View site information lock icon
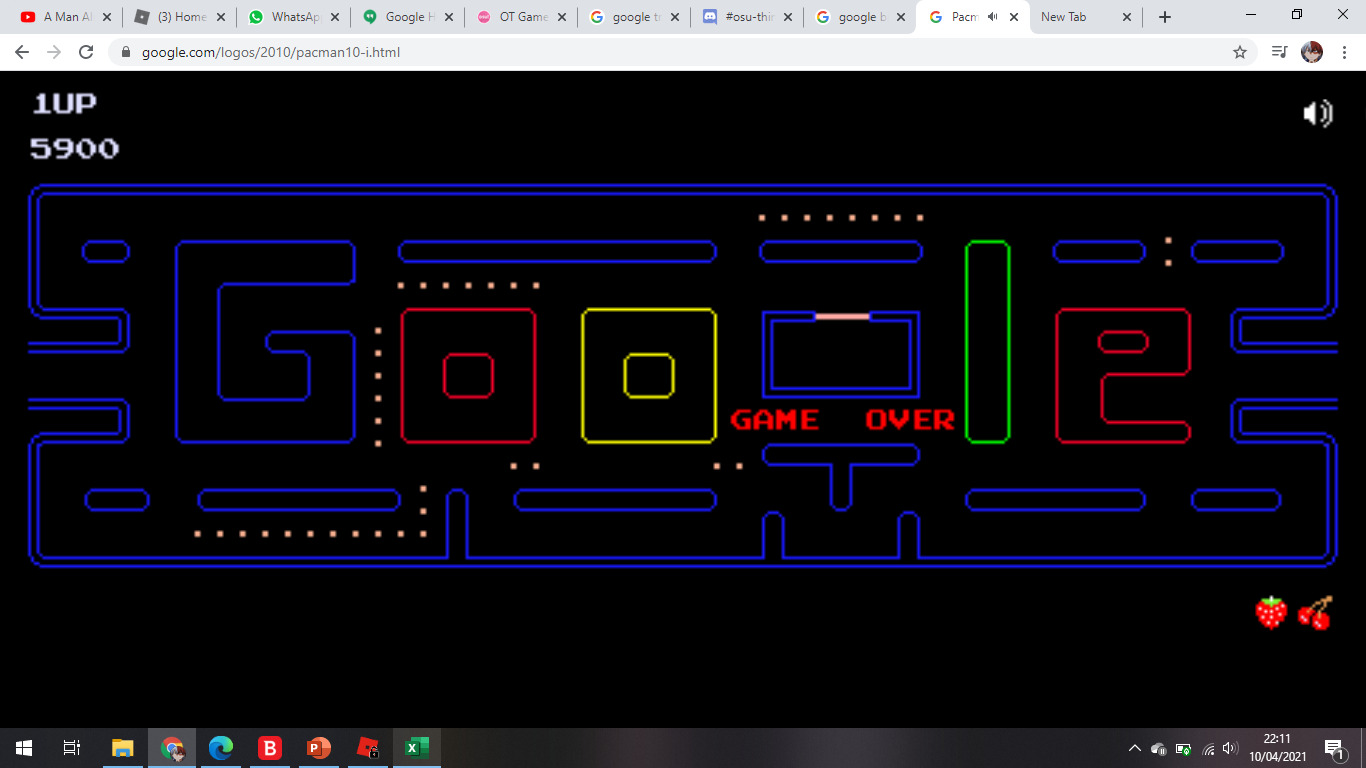Screen dimensions: 1366x768 pyautogui.click(x=126, y=52)
